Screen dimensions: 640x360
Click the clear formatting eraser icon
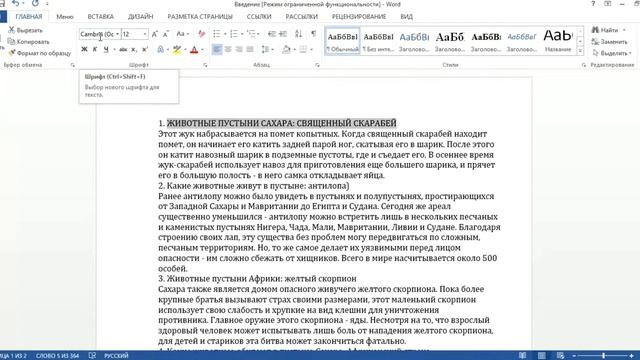(202, 34)
